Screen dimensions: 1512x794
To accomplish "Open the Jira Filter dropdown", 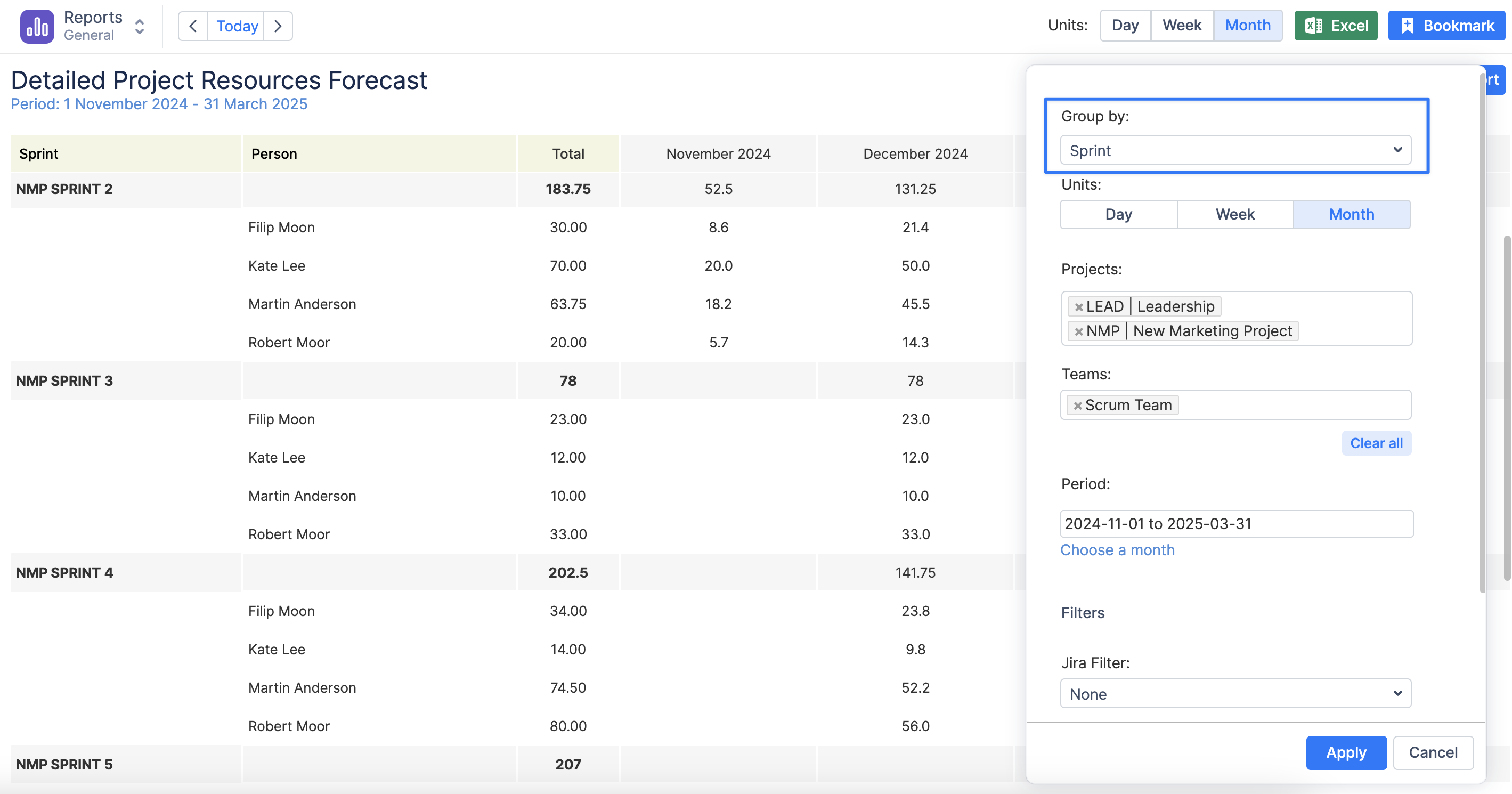I will (1235, 694).
